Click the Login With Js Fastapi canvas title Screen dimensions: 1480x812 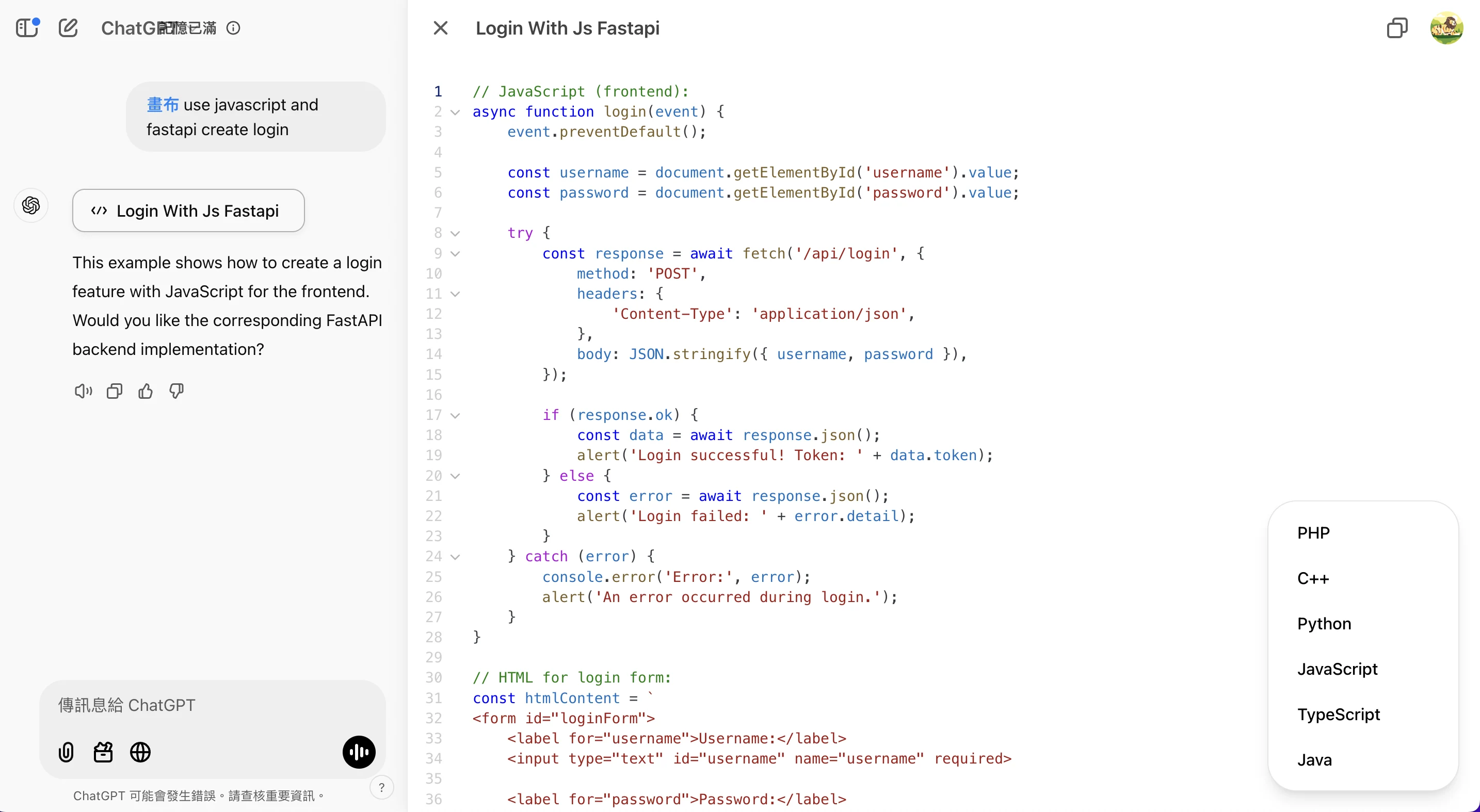click(568, 28)
